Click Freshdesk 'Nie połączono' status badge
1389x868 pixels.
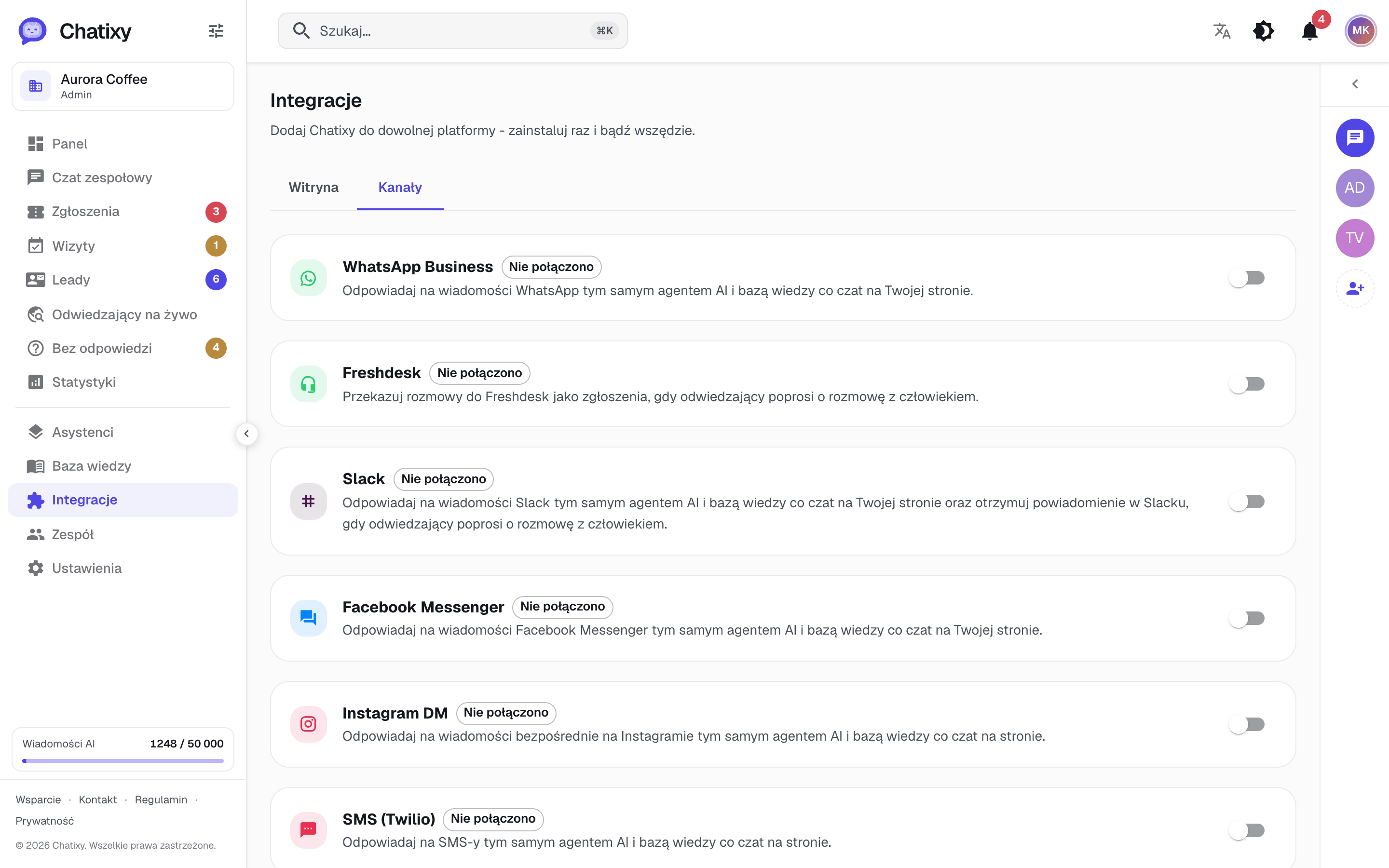pos(479,373)
